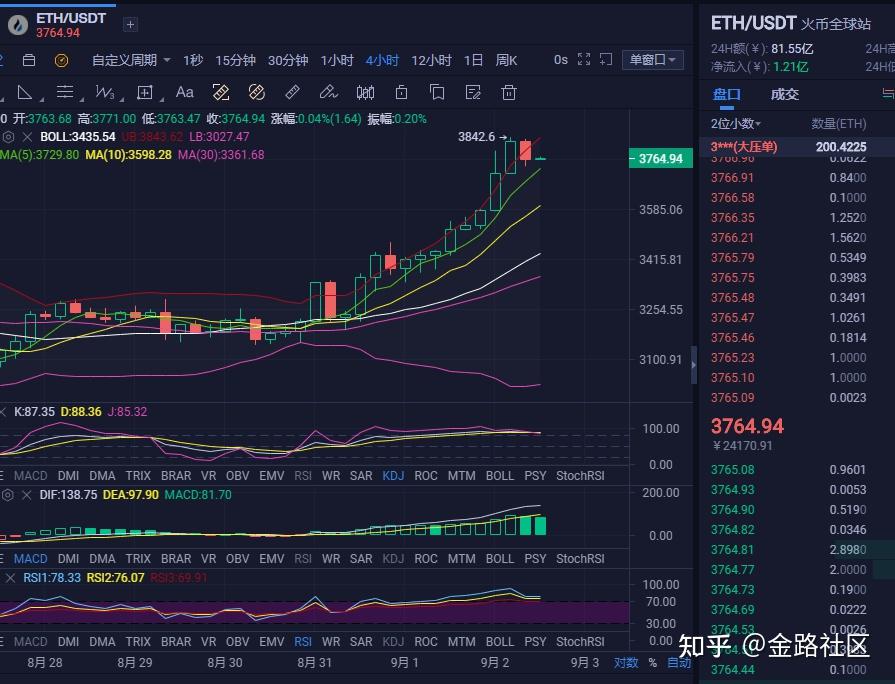Screen dimensions: 895x684
Task: Delete drawings with the trash icon
Action: point(509,92)
